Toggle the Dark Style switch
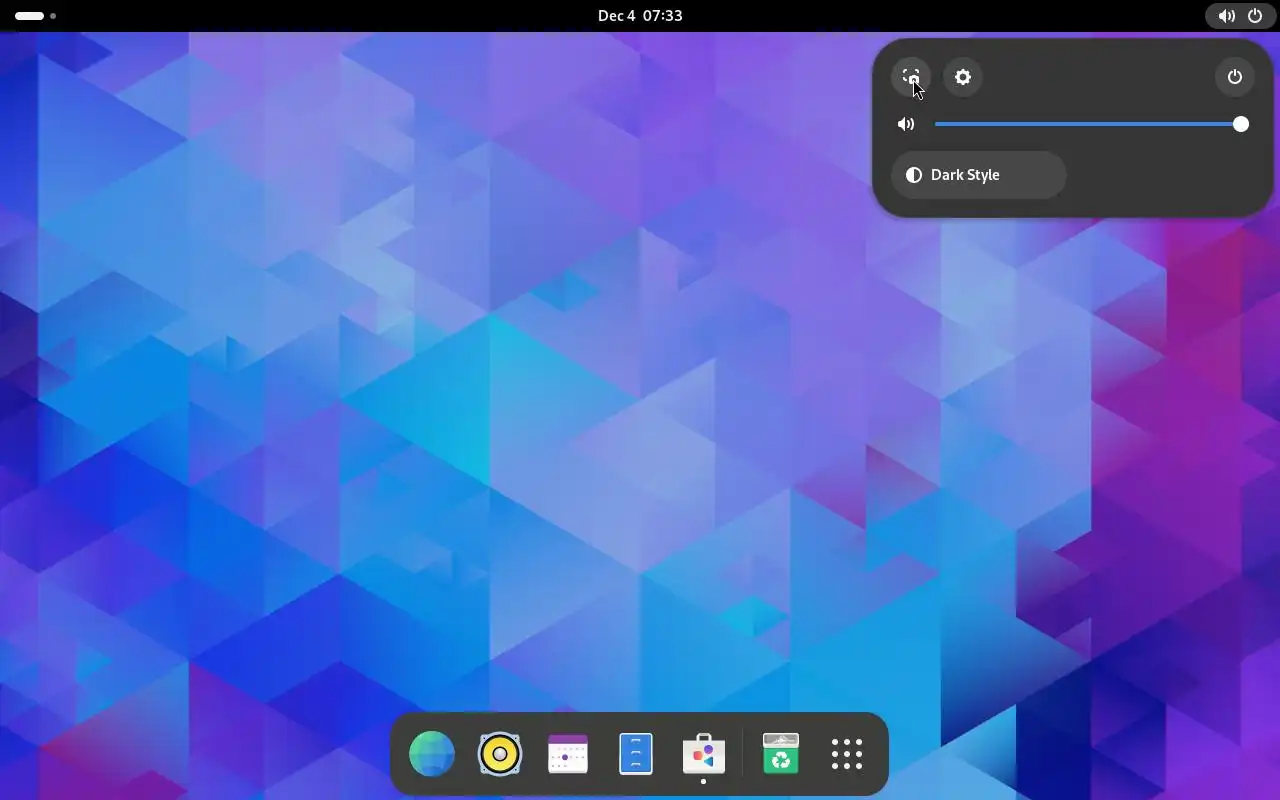 point(978,175)
